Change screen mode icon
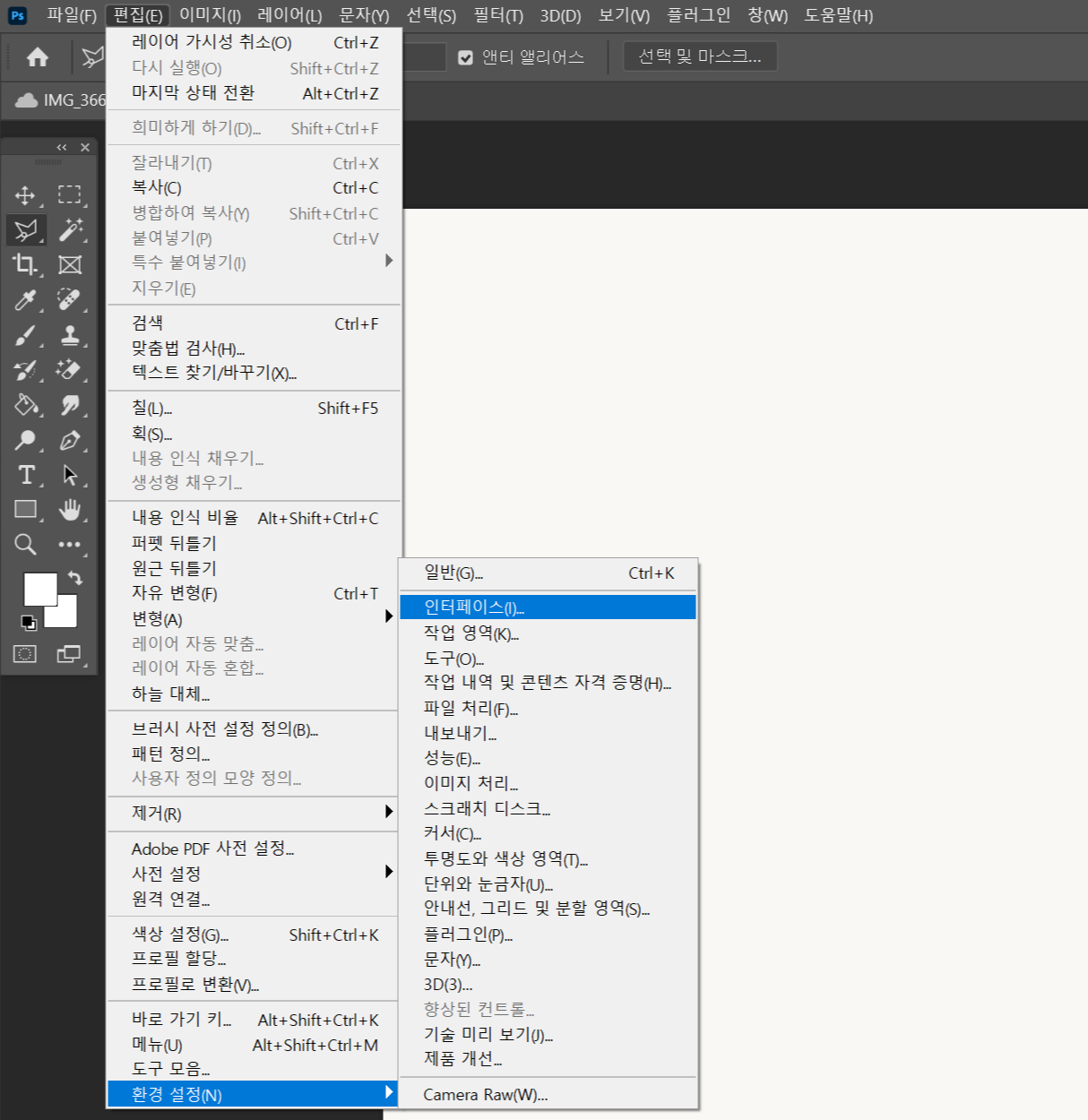1088x1120 pixels. (x=69, y=654)
